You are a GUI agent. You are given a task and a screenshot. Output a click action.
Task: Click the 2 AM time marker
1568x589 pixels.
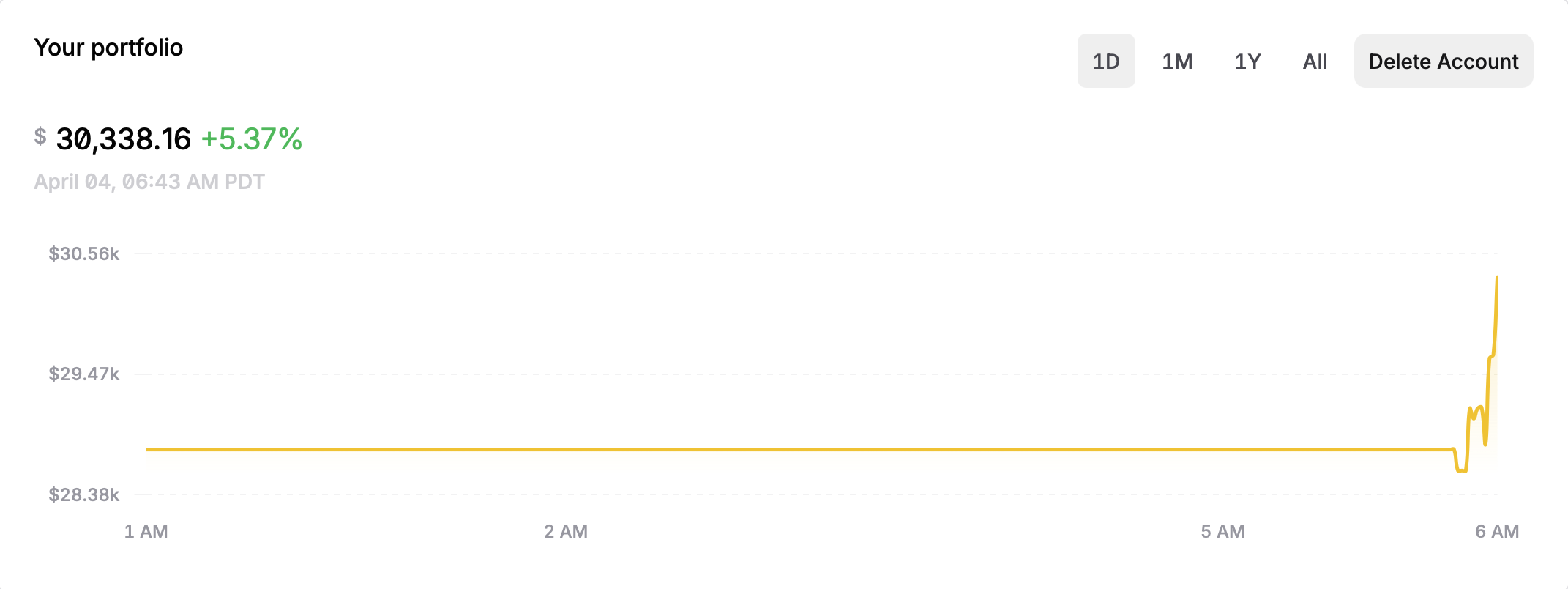(x=566, y=531)
